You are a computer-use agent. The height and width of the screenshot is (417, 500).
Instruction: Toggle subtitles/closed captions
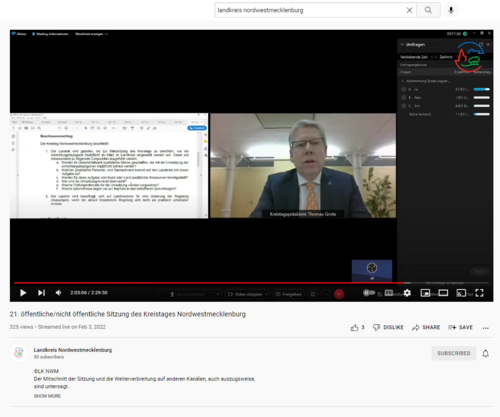coord(389,293)
